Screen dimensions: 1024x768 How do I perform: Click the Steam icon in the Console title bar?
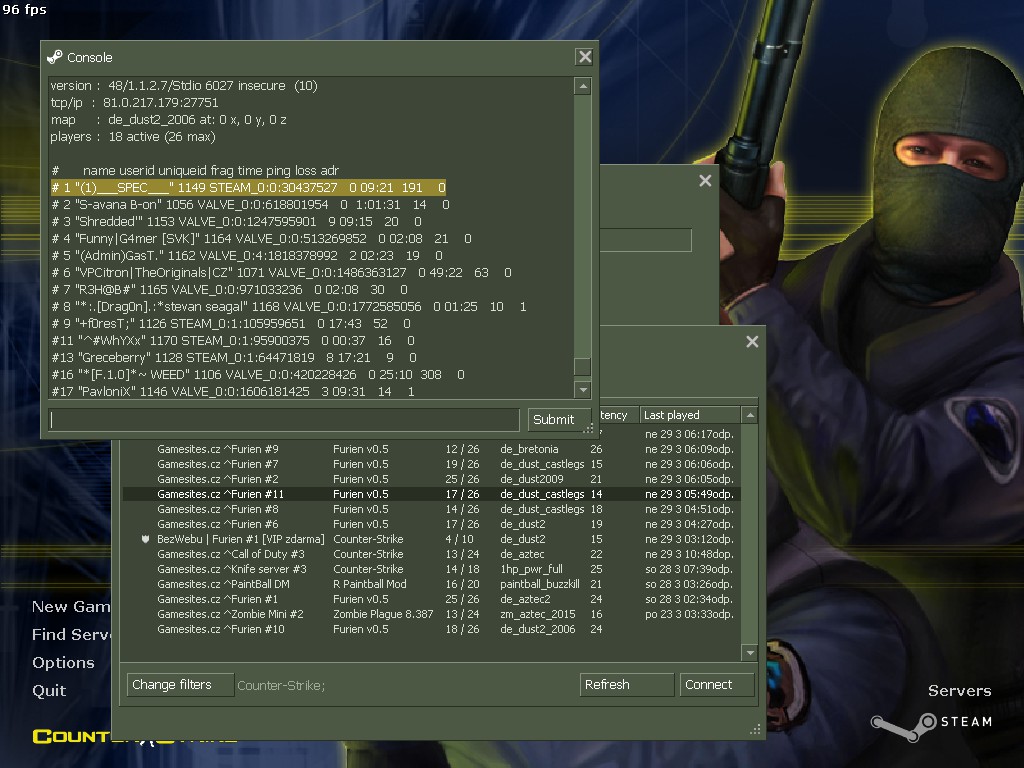pos(55,57)
